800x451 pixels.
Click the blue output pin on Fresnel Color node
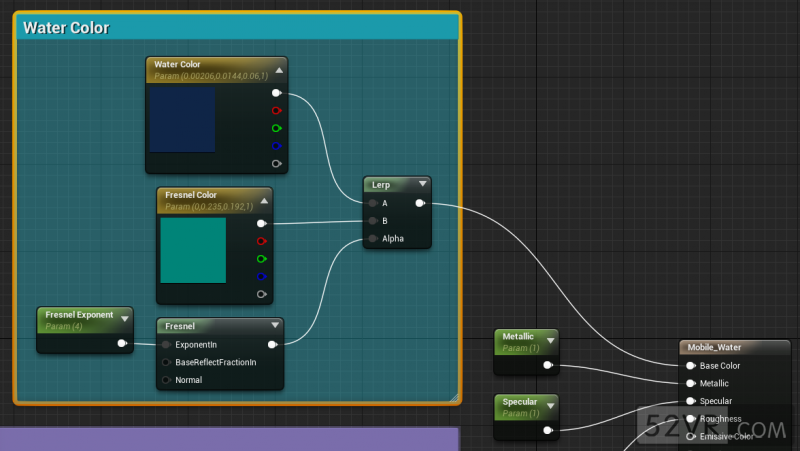pyautogui.click(x=262, y=276)
